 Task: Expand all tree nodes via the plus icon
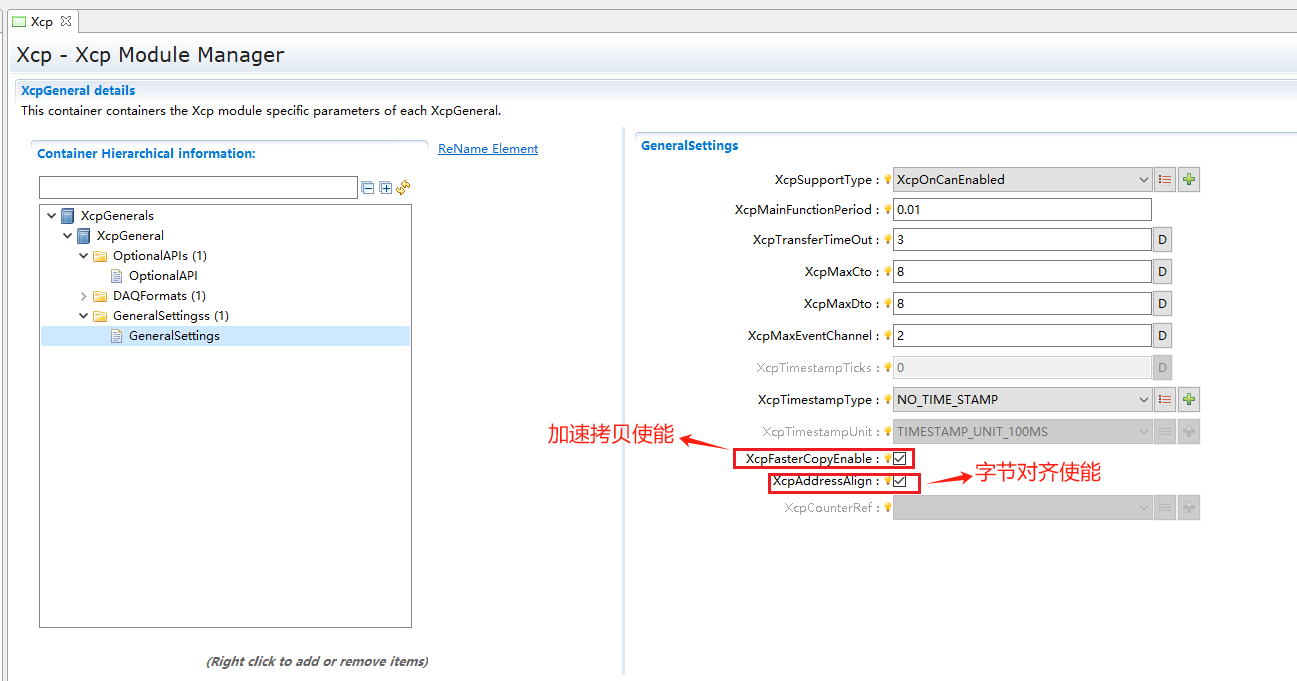[385, 187]
